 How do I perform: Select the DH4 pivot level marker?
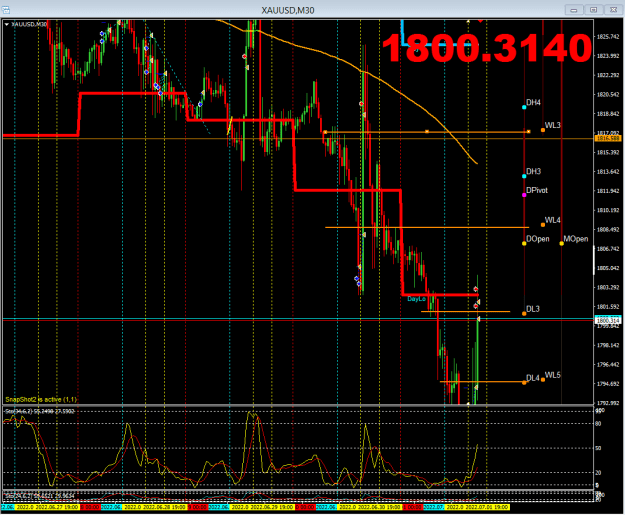[524, 107]
